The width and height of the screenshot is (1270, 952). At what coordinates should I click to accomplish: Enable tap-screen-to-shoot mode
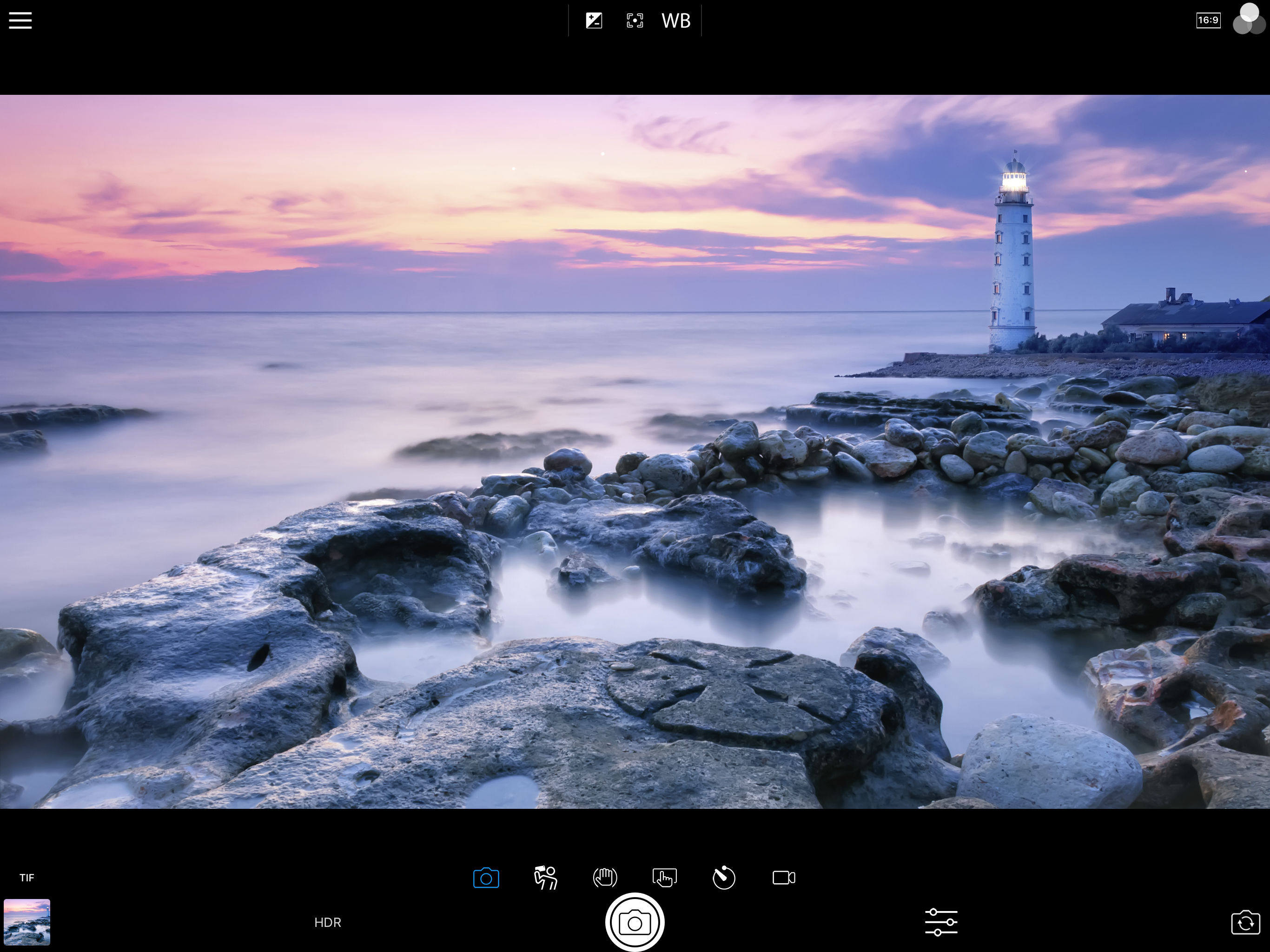[664, 877]
